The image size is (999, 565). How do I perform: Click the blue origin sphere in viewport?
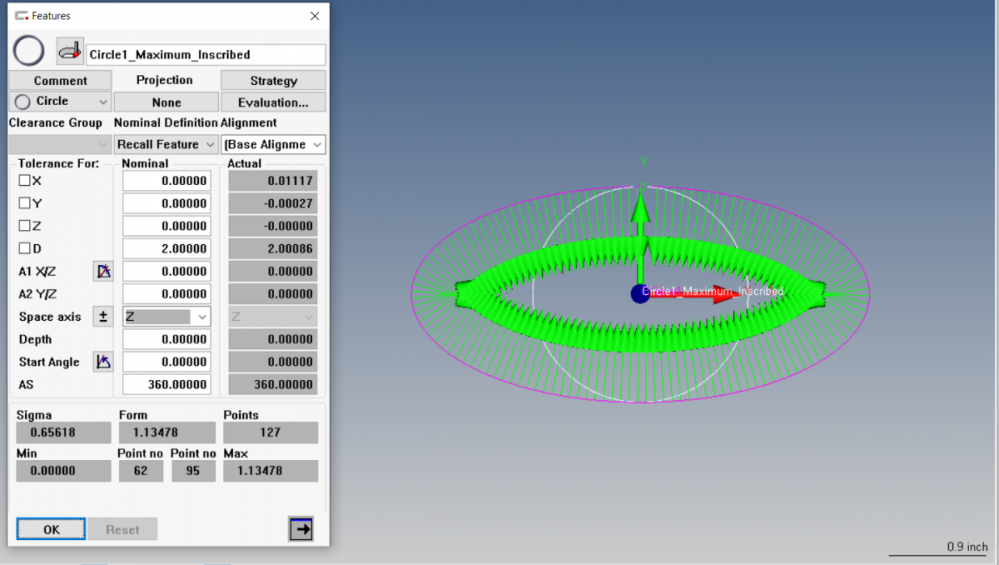[639, 294]
